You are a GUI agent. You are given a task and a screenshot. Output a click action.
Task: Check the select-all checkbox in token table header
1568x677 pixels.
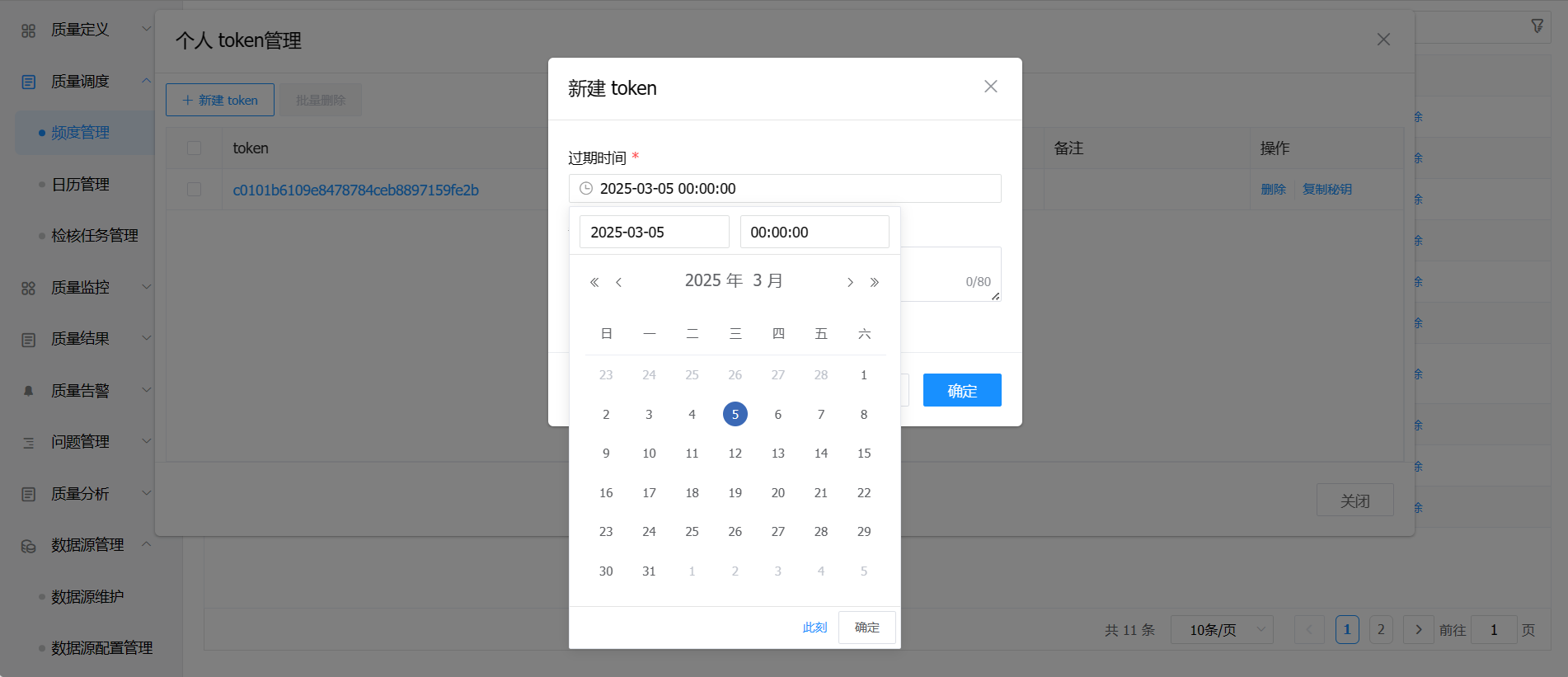(195, 148)
